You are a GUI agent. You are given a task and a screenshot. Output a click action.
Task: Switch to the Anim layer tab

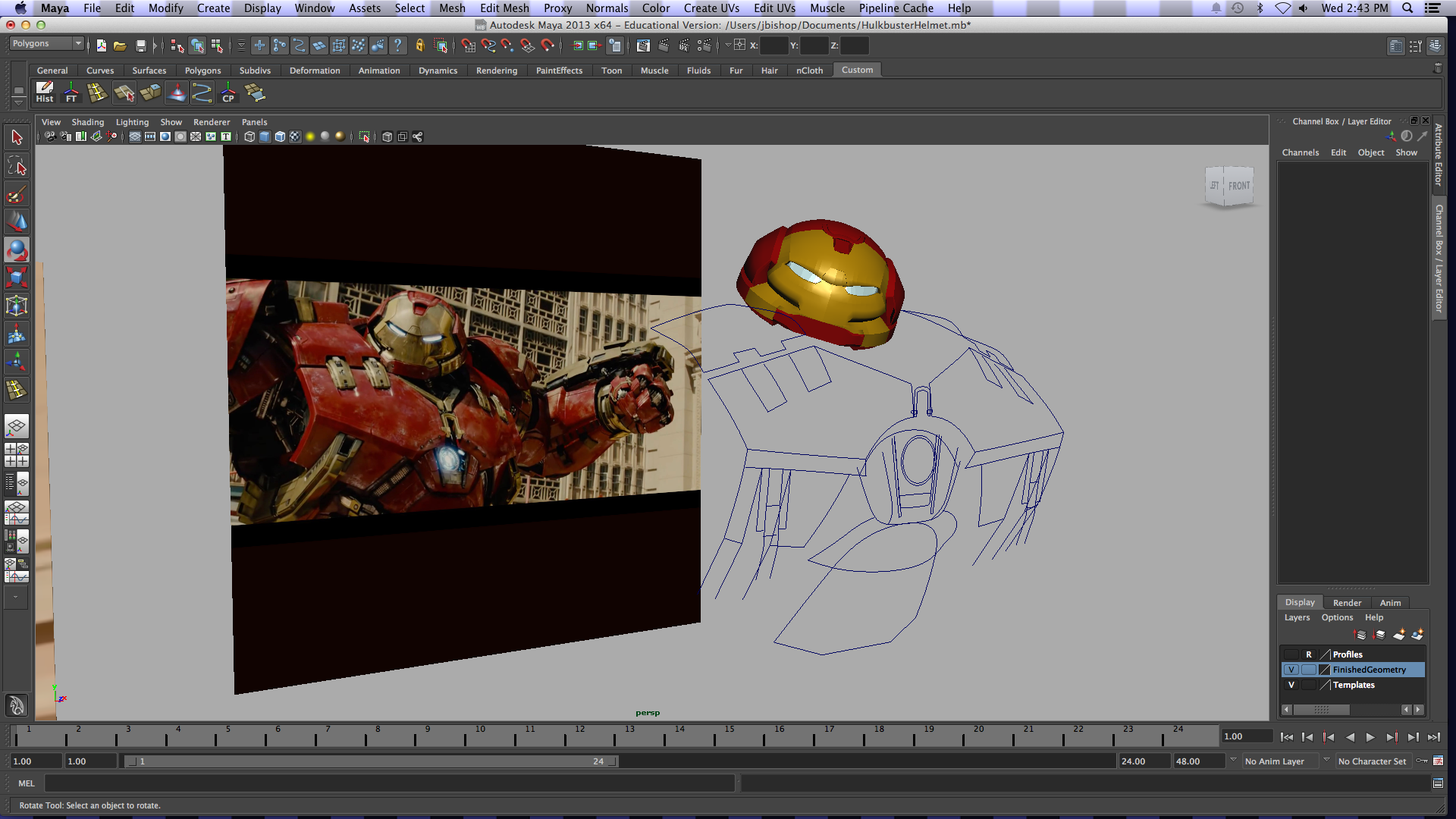(x=1390, y=603)
